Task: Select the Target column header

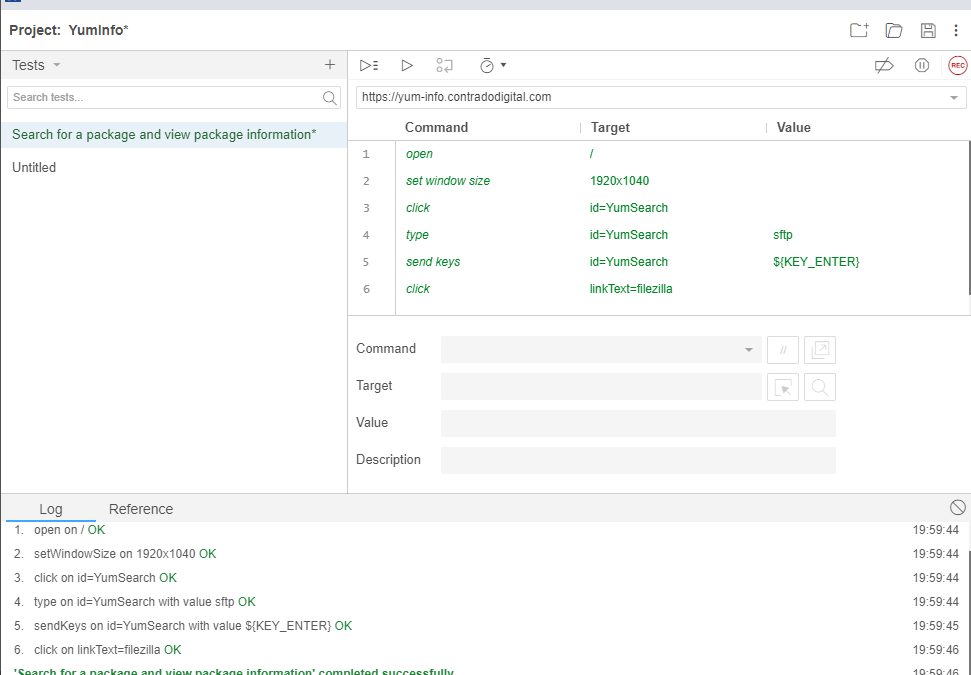Action: click(x=610, y=128)
